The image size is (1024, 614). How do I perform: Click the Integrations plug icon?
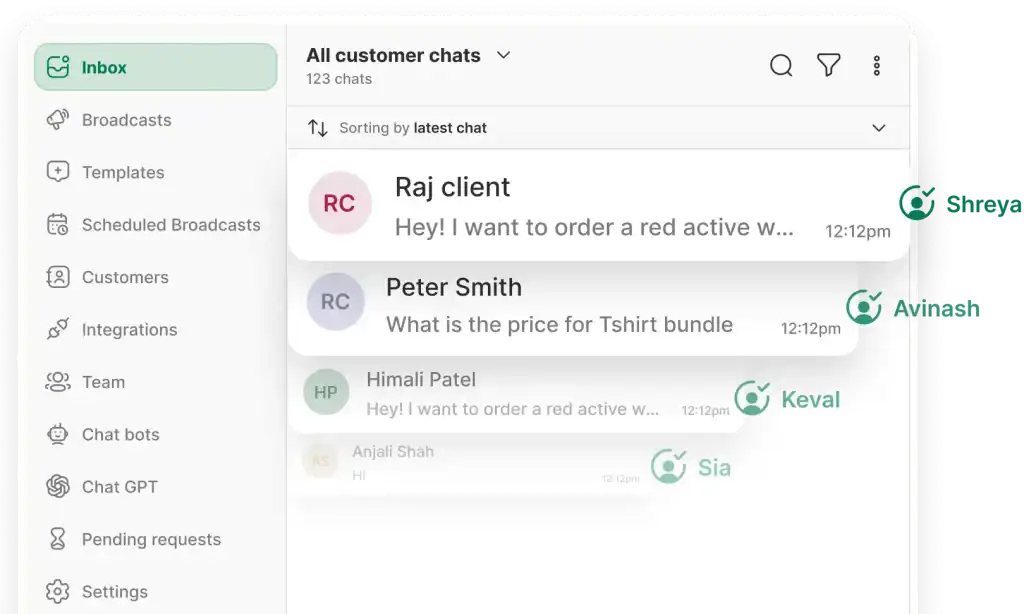point(57,329)
